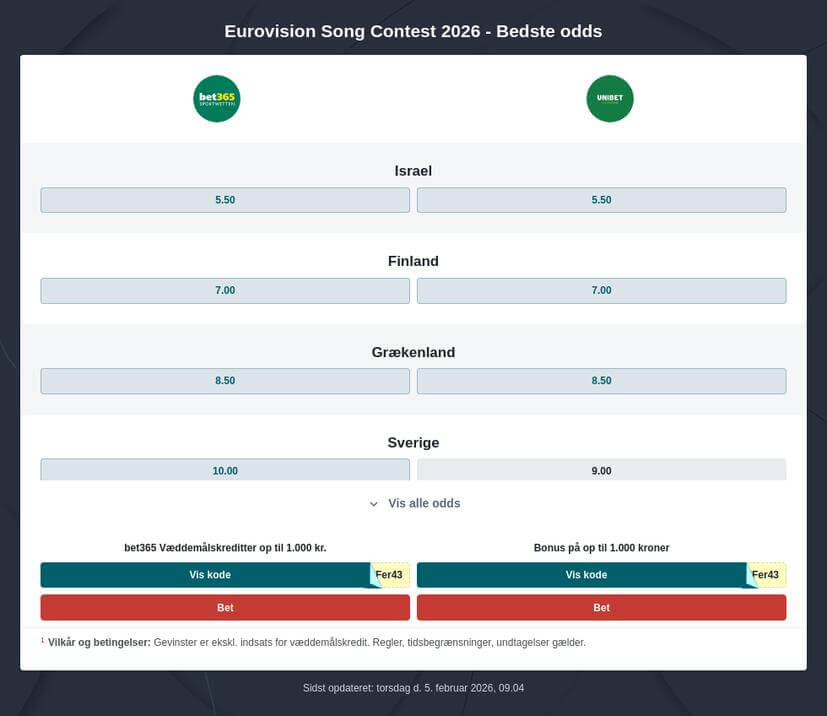Click the Vilkår og betingelser footnote
827x716 pixels.
pyautogui.click(x=99, y=643)
